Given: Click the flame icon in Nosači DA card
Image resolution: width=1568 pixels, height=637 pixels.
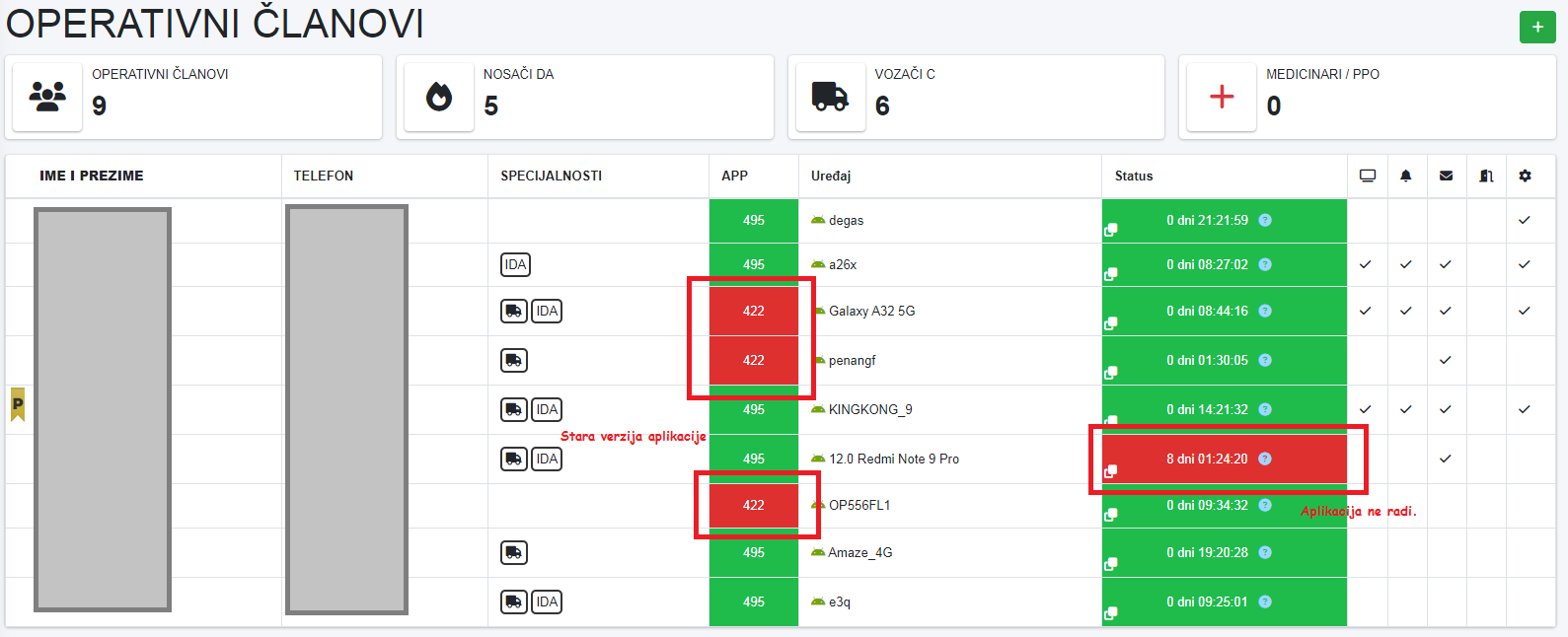Looking at the screenshot, I should [x=439, y=97].
